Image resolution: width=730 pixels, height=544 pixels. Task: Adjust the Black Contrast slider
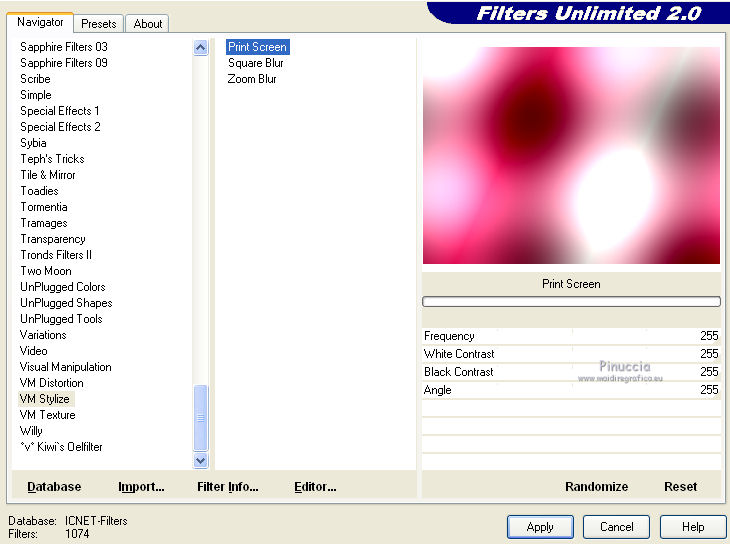571,372
